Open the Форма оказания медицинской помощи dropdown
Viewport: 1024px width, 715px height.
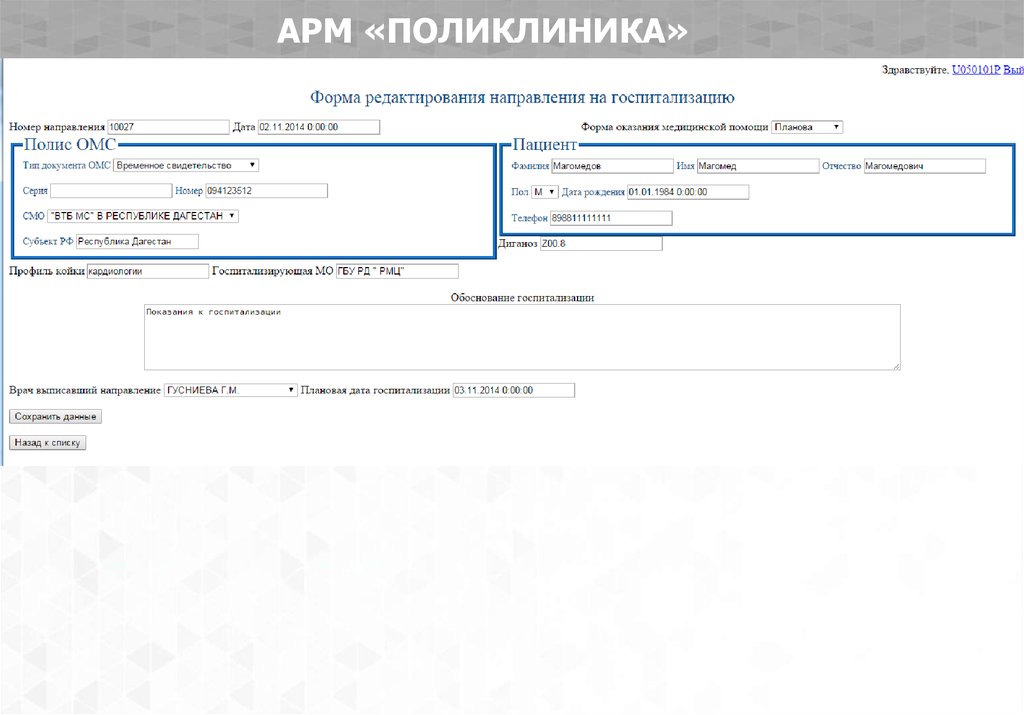(x=807, y=127)
